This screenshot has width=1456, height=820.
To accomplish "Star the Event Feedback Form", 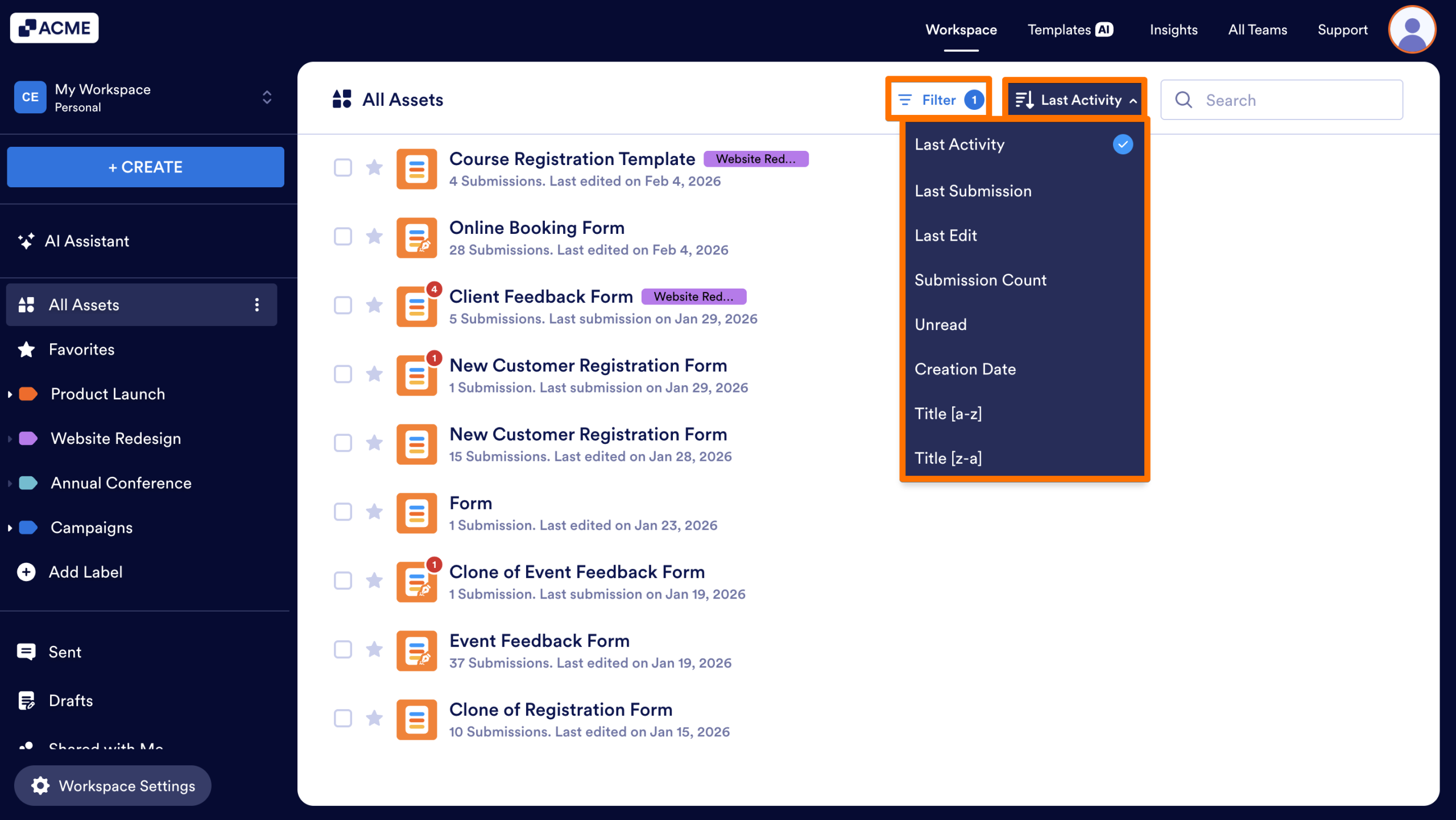I will [374, 650].
